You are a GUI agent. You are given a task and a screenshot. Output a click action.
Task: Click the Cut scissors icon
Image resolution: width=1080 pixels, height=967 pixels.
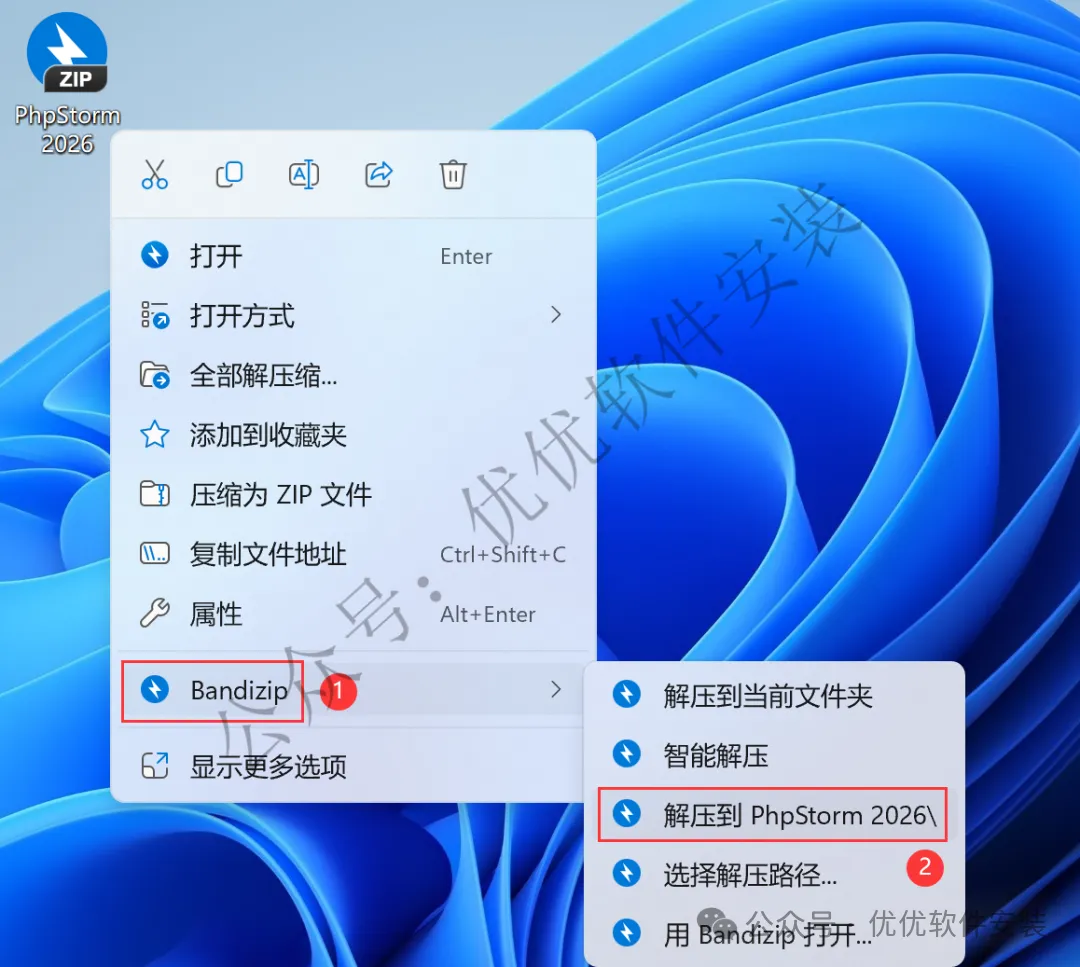click(154, 174)
